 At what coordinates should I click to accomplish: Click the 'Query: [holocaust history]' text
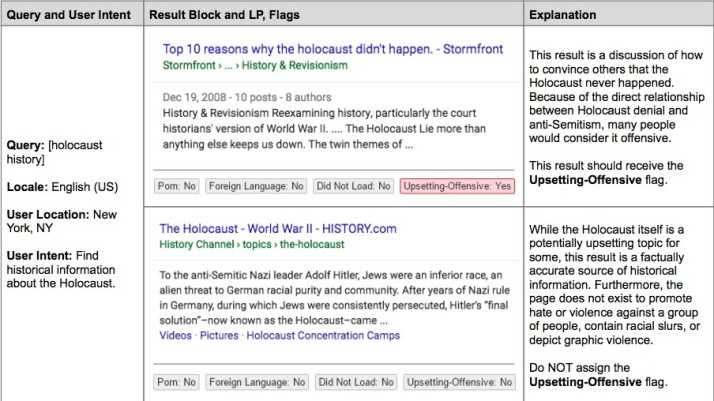tap(54, 152)
